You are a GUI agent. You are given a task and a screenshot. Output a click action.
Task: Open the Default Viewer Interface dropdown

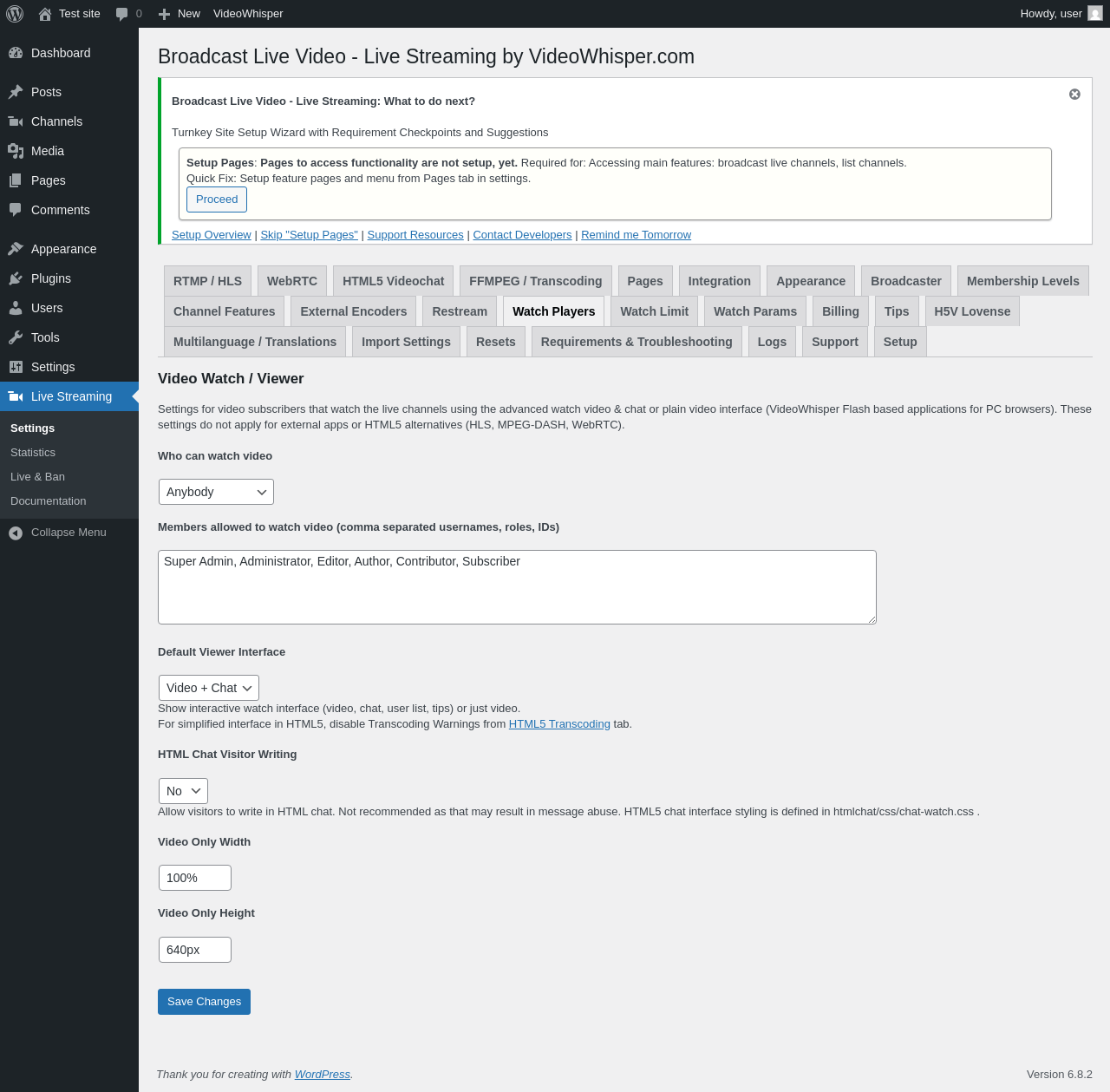tap(209, 688)
